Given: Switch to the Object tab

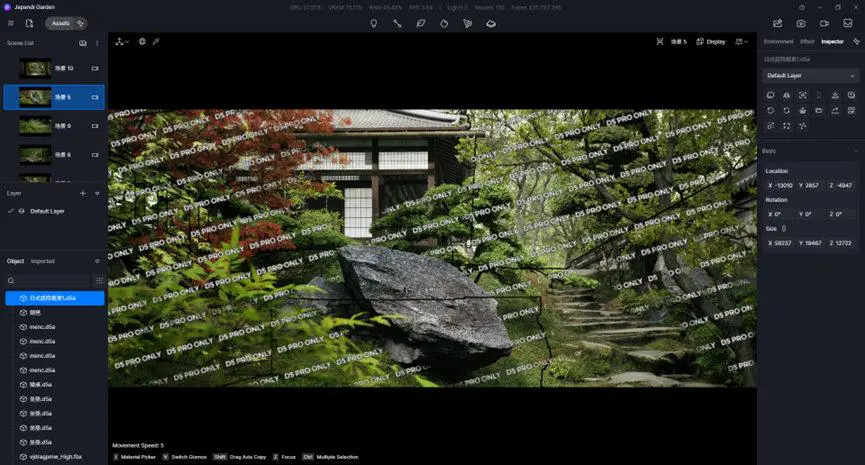Looking at the screenshot, I should coord(15,261).
